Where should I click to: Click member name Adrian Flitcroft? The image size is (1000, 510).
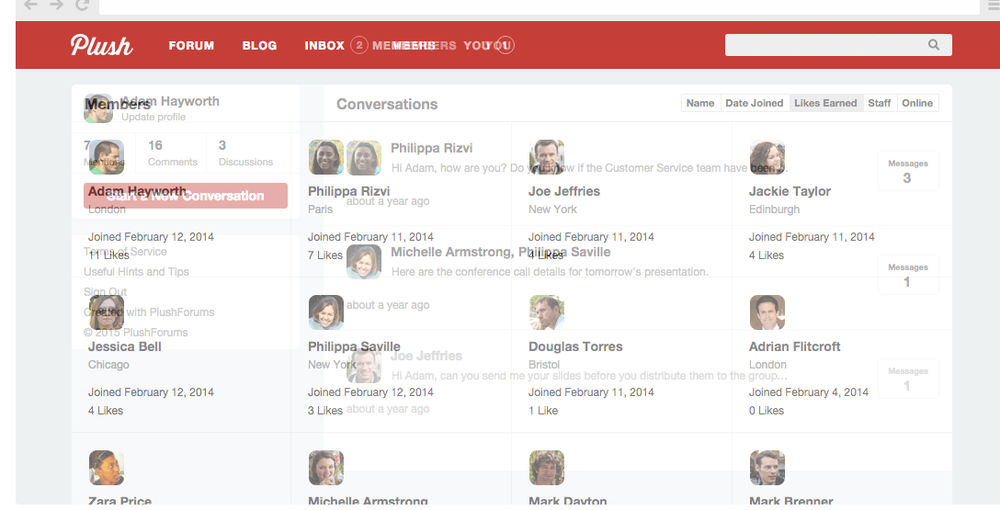(x=795, y=347)
